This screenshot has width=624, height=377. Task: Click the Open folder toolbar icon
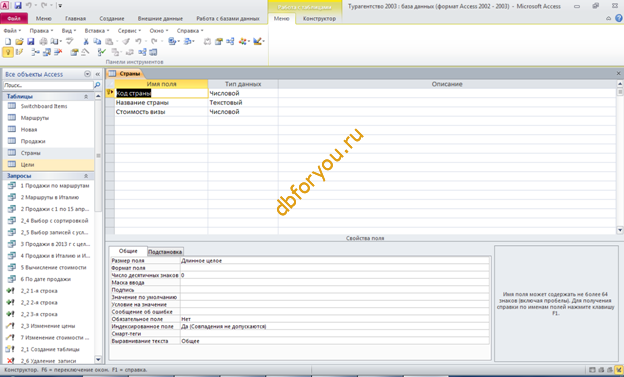(19, 41)
